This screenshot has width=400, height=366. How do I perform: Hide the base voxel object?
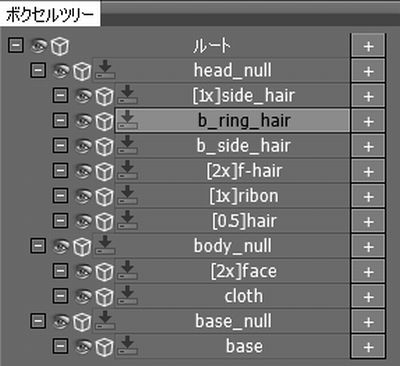coord(84,346)
